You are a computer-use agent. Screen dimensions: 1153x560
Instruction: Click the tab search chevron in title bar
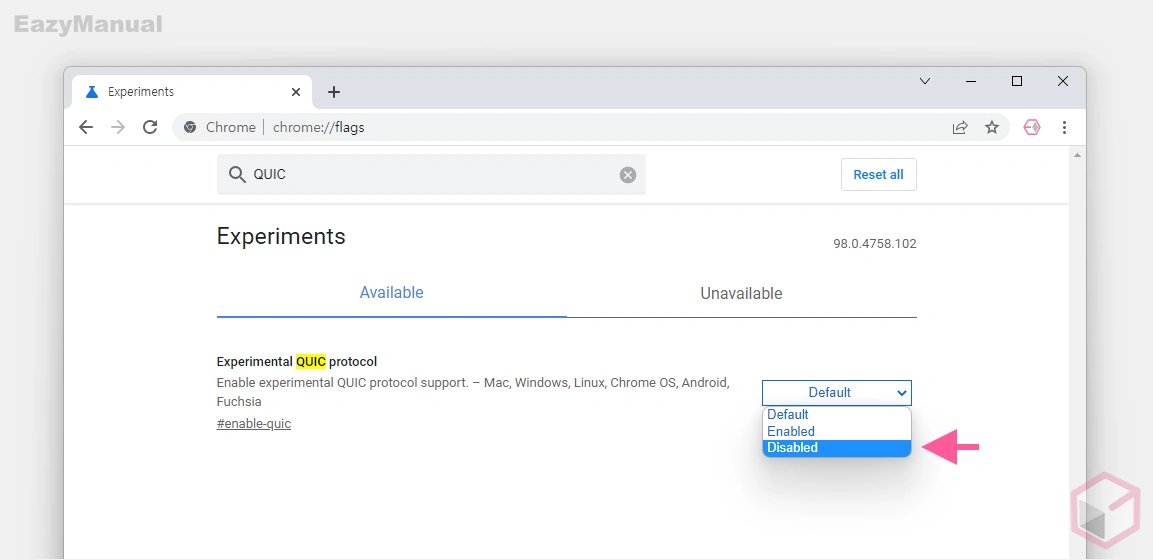click(926, 82)
